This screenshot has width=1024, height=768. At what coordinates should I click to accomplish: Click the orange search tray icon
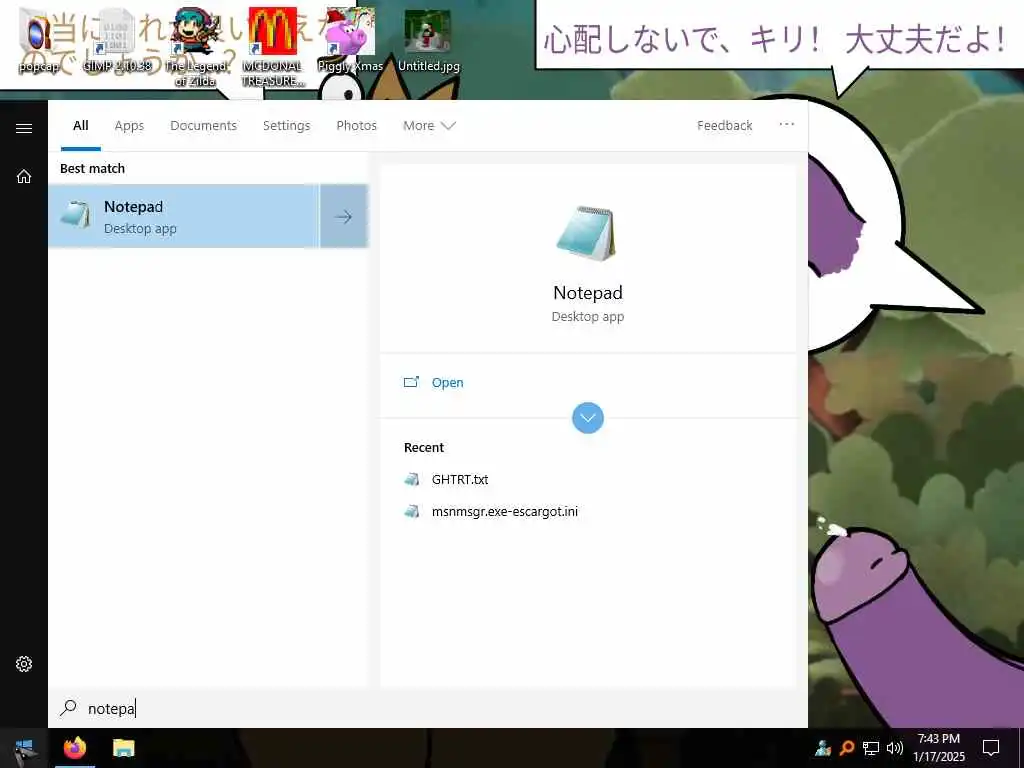(847, 748)
